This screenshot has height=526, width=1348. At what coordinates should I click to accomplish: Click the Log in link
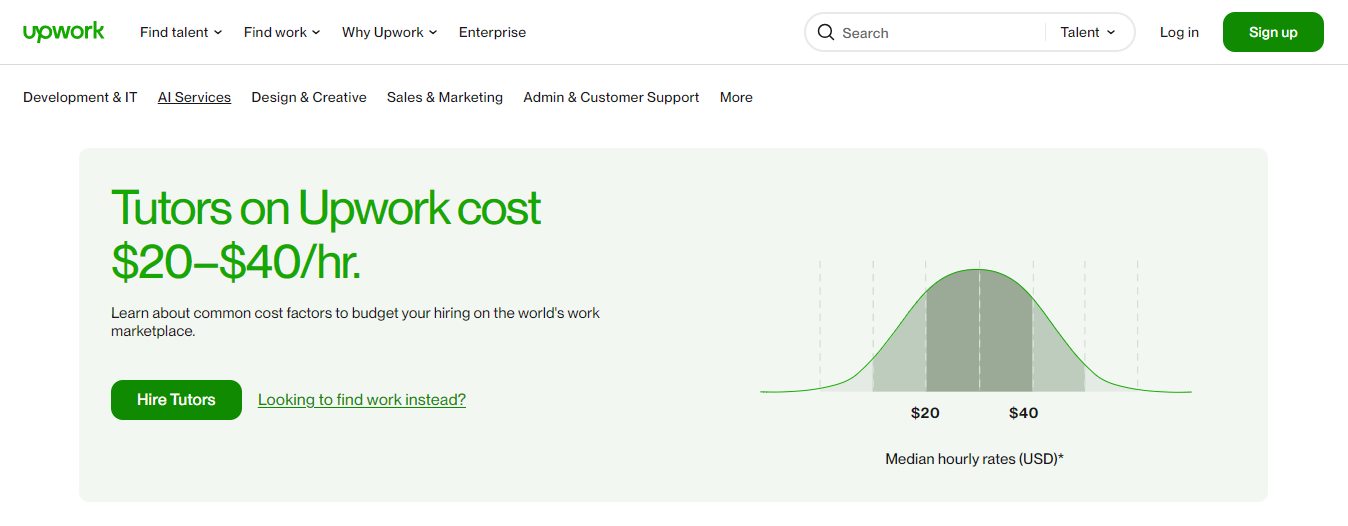(x=1179, y=32)
